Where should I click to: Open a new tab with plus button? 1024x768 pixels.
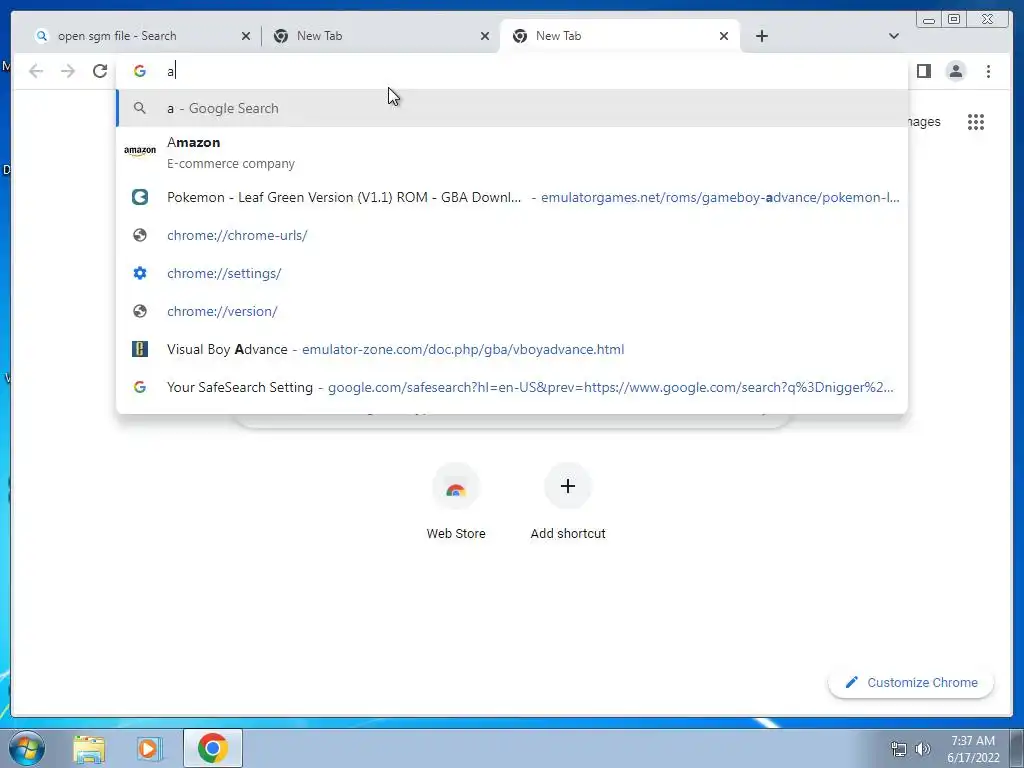click(x=761, y=36)
